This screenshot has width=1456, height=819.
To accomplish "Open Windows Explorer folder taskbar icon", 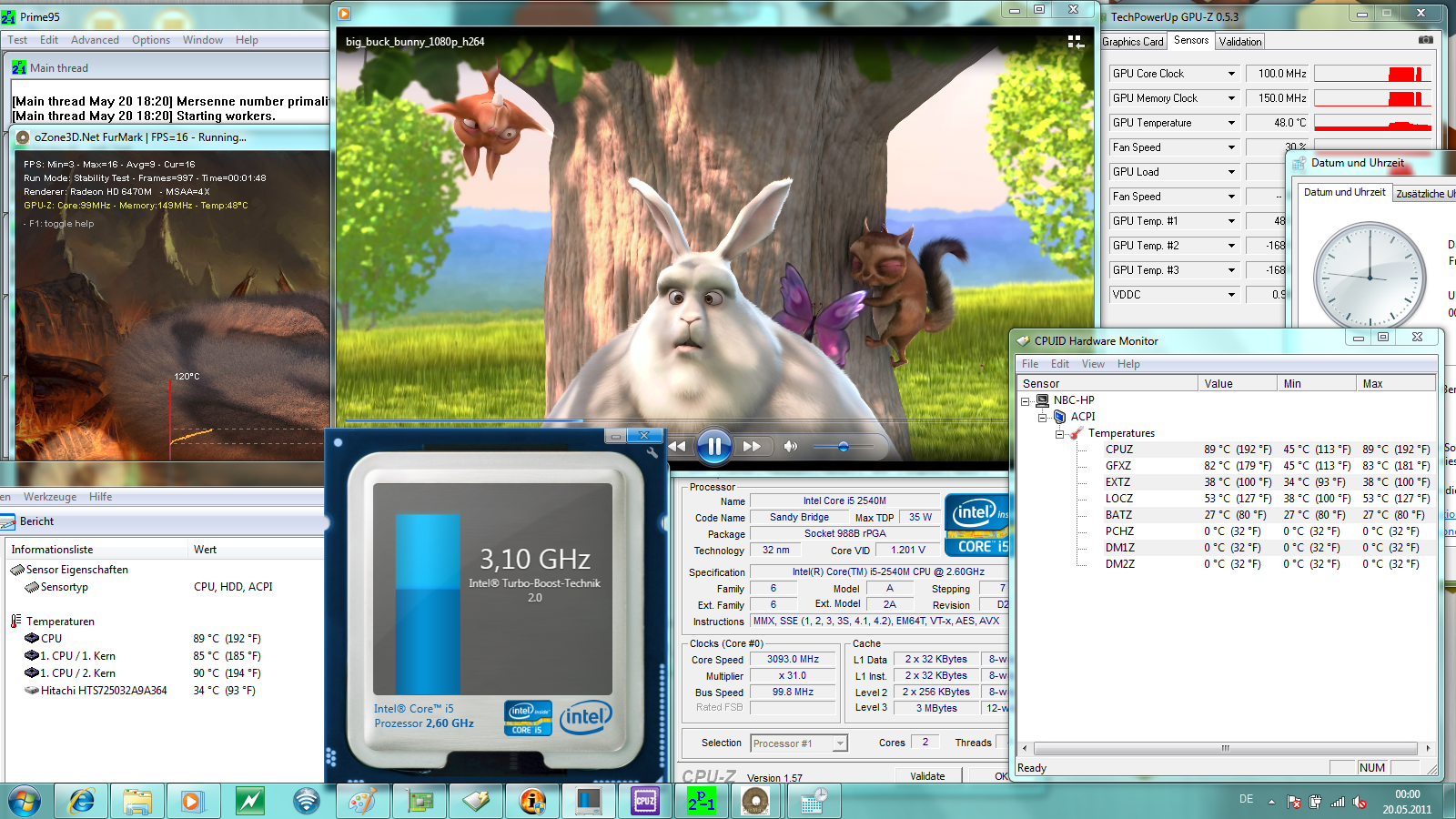I will coord(137,802).
